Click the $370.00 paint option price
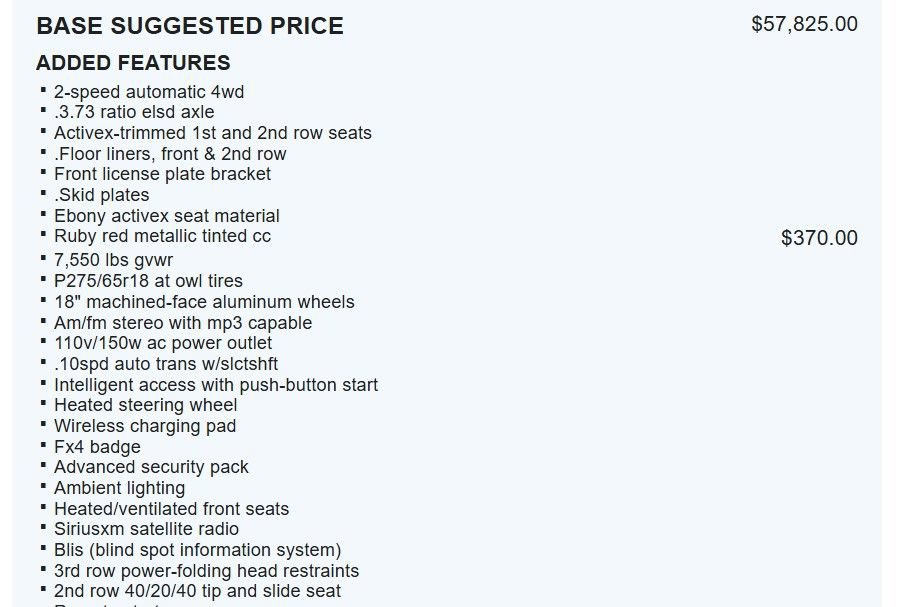901x607 pixels. point(819,238)
